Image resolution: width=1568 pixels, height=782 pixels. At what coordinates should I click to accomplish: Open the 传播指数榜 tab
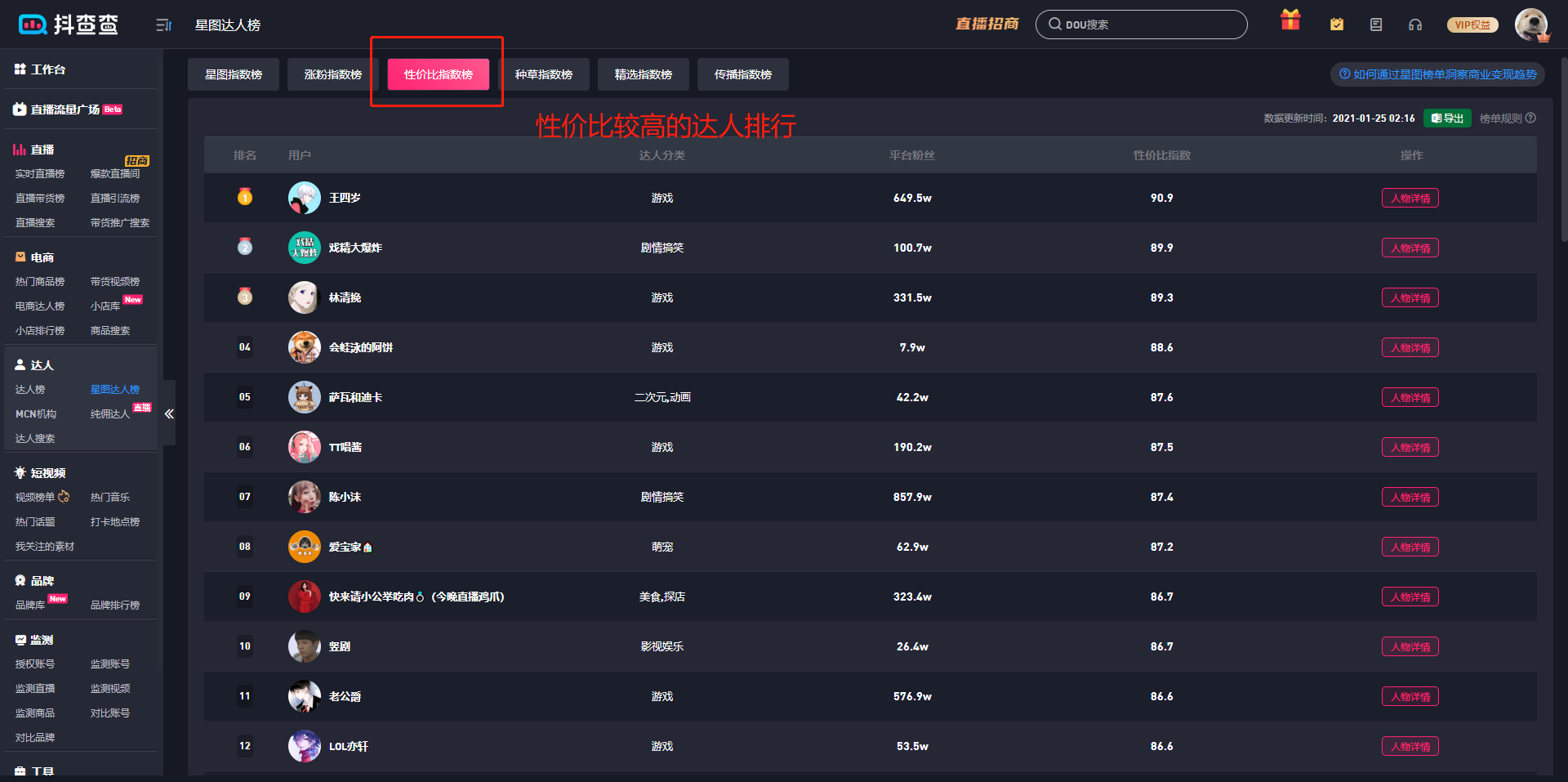pos(742,74)
